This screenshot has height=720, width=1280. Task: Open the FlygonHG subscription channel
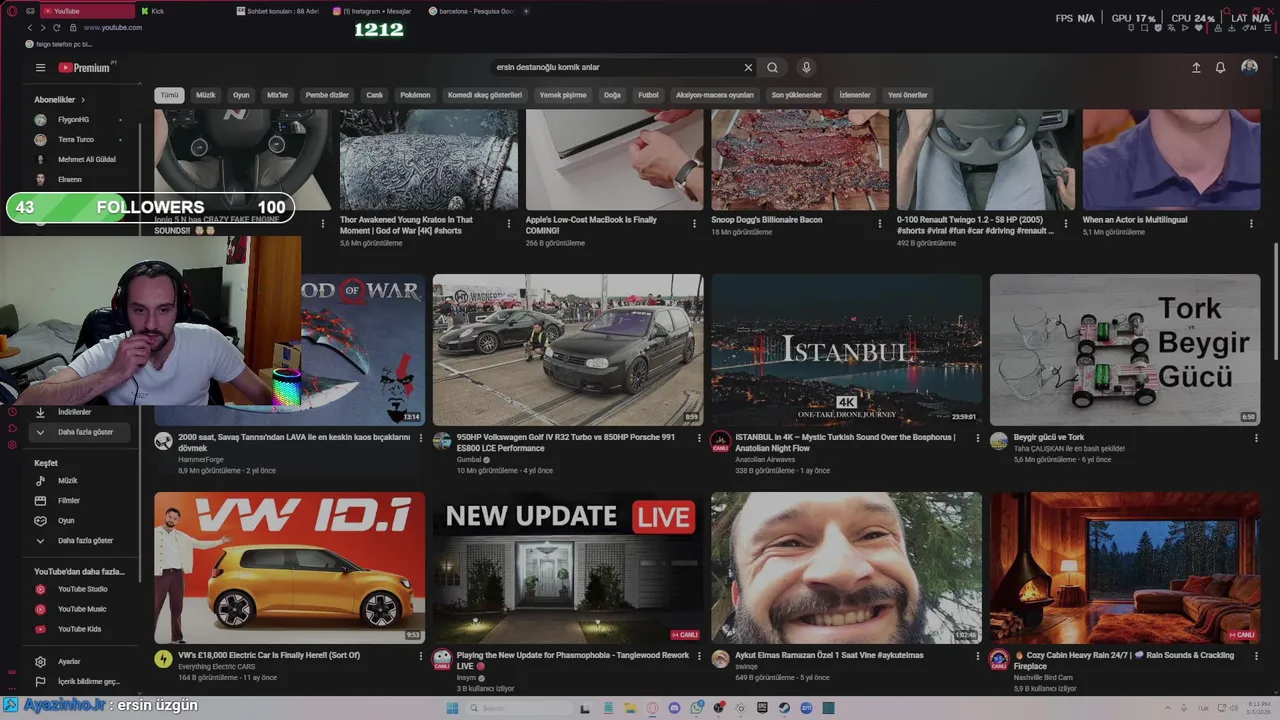pos(73,120)
